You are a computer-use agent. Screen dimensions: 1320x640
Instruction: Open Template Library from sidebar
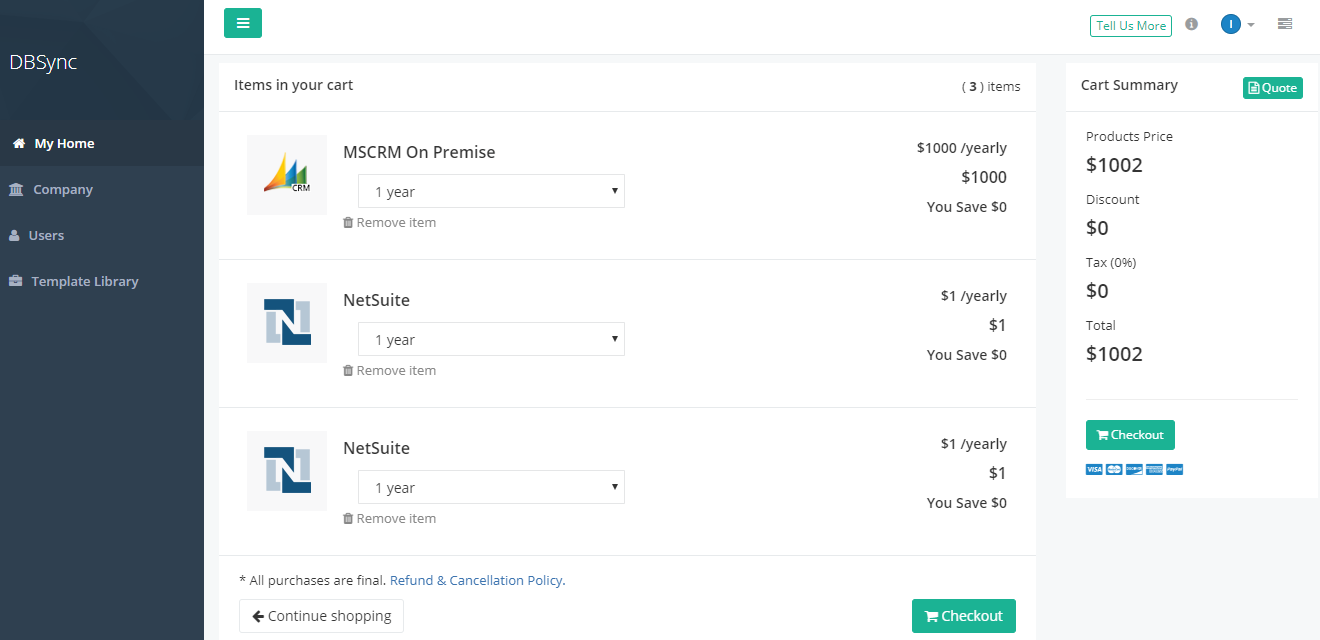click(84, 282)
